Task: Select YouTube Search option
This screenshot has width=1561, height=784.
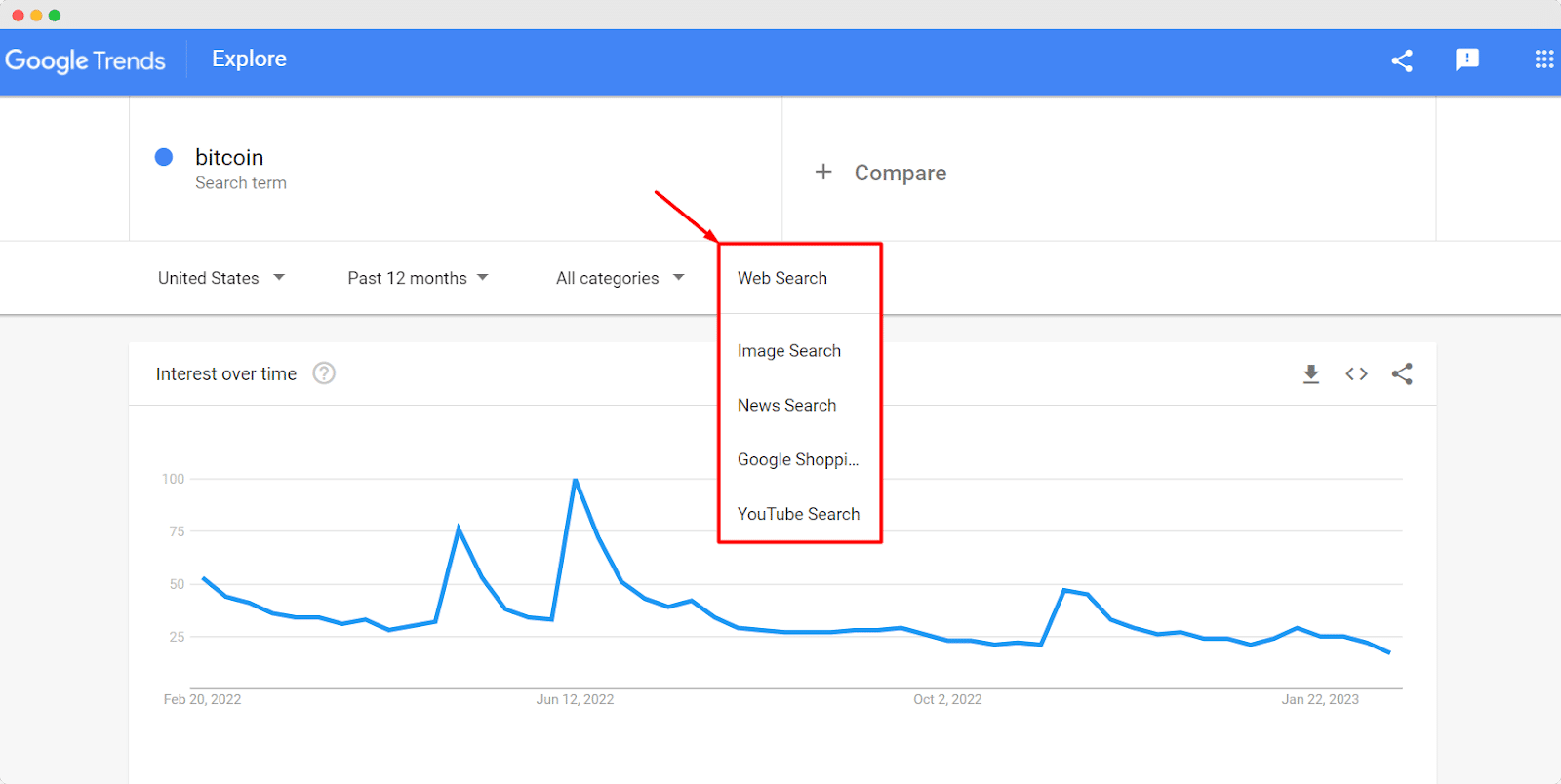Action: coord(800,514)
